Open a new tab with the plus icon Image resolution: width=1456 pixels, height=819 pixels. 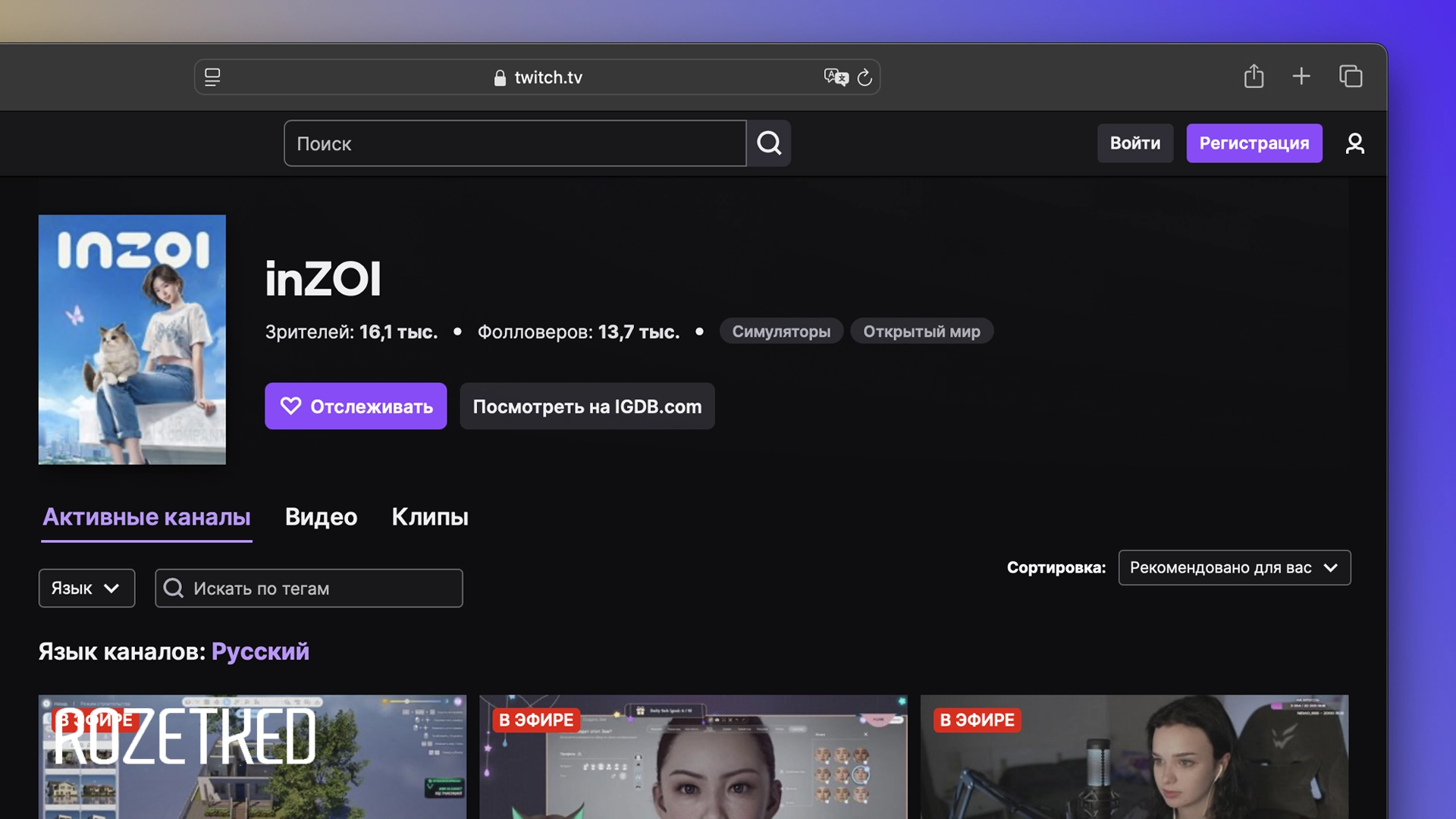[x=1301, y=76]
